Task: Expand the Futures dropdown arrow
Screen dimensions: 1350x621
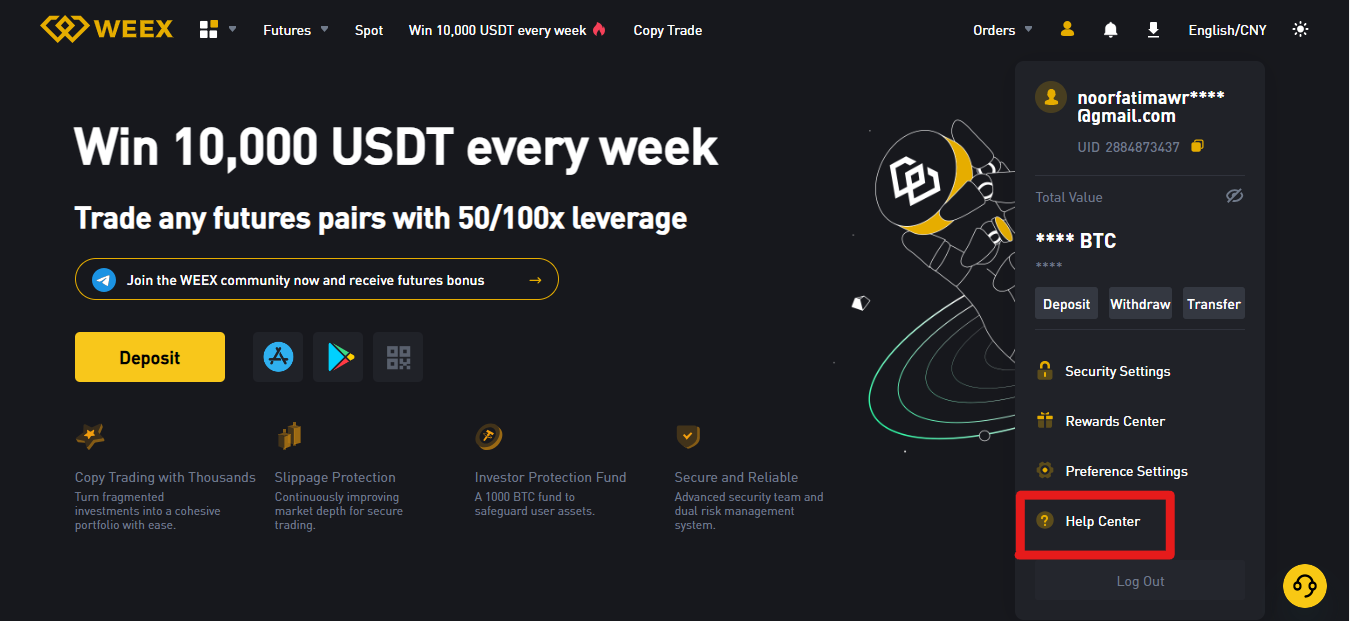Action: (x=325, y=30)
